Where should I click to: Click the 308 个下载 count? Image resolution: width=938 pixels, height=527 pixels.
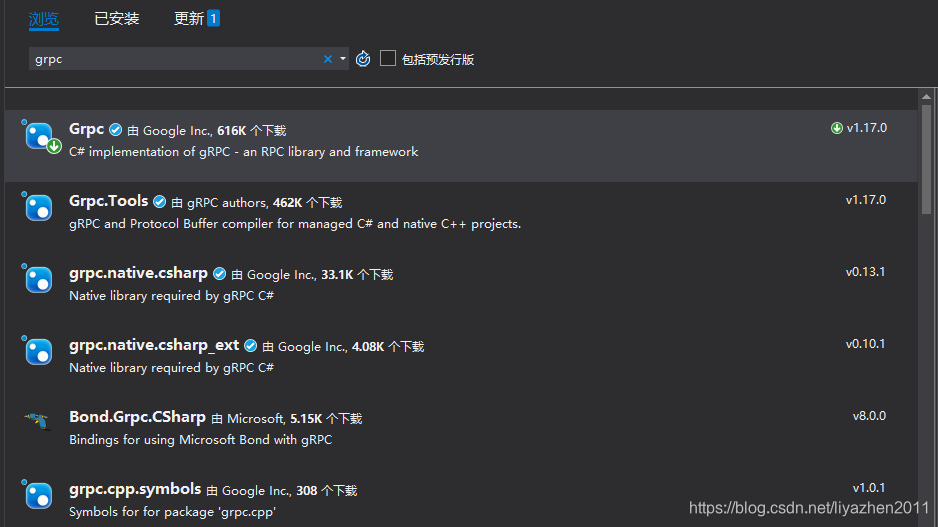tap(327, 491)
